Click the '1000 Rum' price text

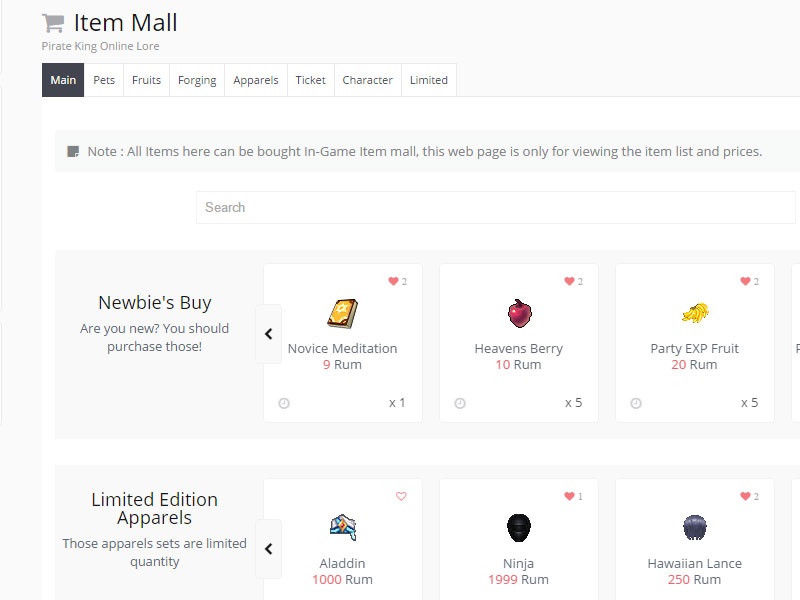342,580
